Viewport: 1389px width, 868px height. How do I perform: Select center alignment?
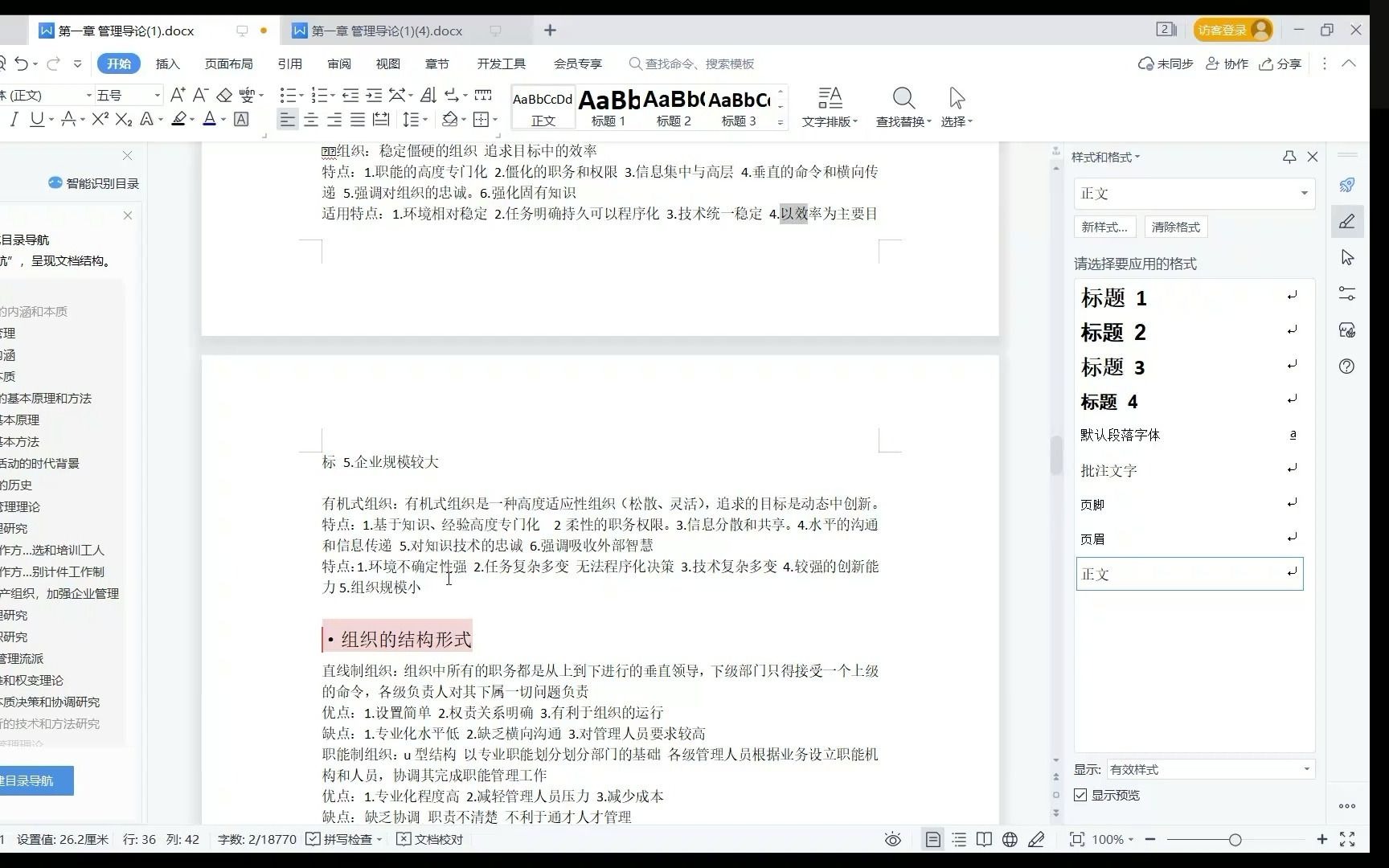pyautogui.click(x=311, y=120)
